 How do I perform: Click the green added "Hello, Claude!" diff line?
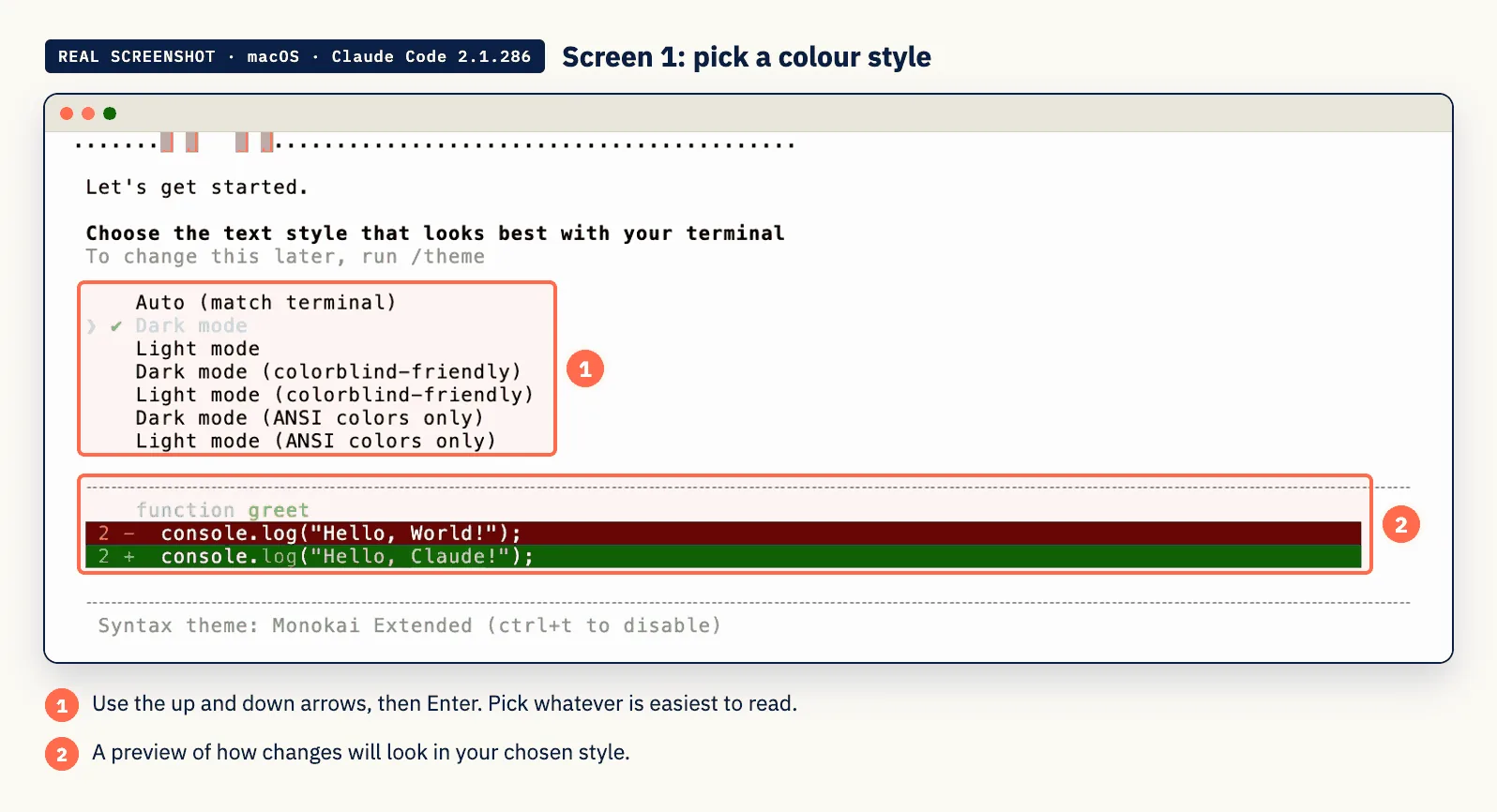723,557
